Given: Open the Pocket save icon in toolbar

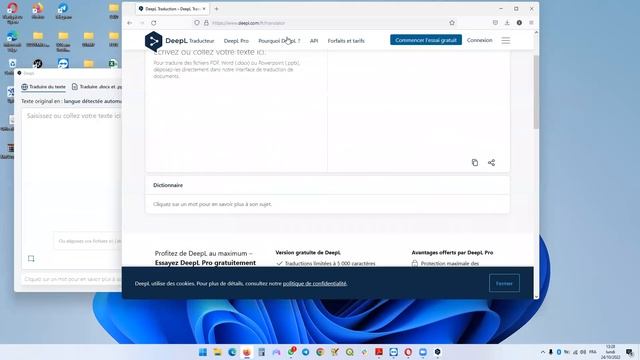Looking at the screenshot, I should point(495,23).
